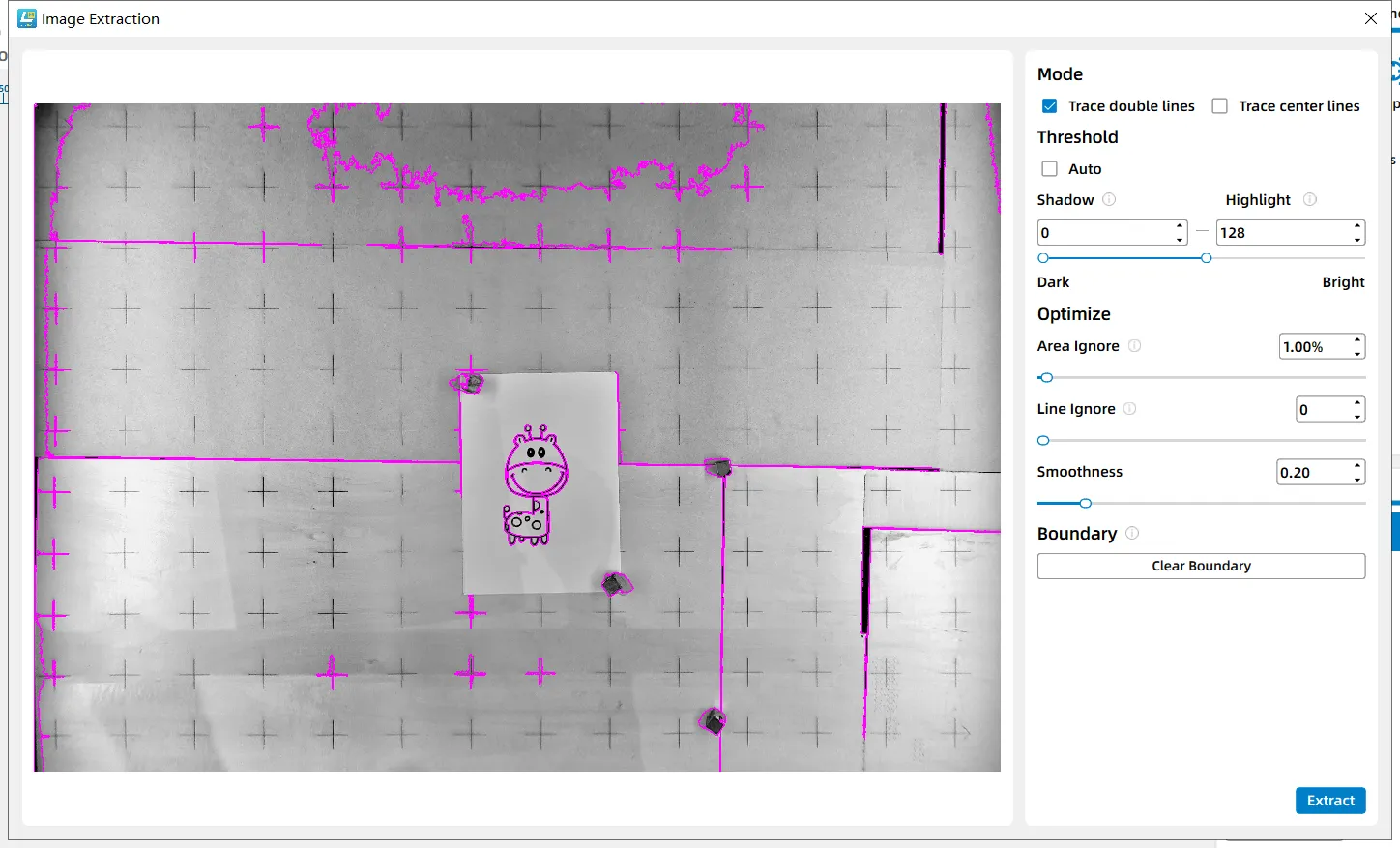Click the Image Extraction app icon
1400x848 pixels.
(x=27, y=18)
